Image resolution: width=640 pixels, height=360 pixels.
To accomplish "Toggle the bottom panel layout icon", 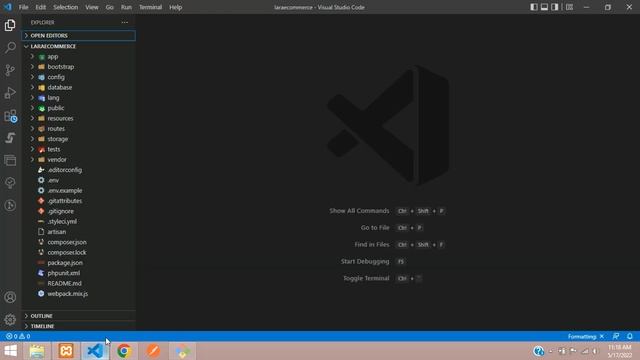I will [x=544, y=7].
